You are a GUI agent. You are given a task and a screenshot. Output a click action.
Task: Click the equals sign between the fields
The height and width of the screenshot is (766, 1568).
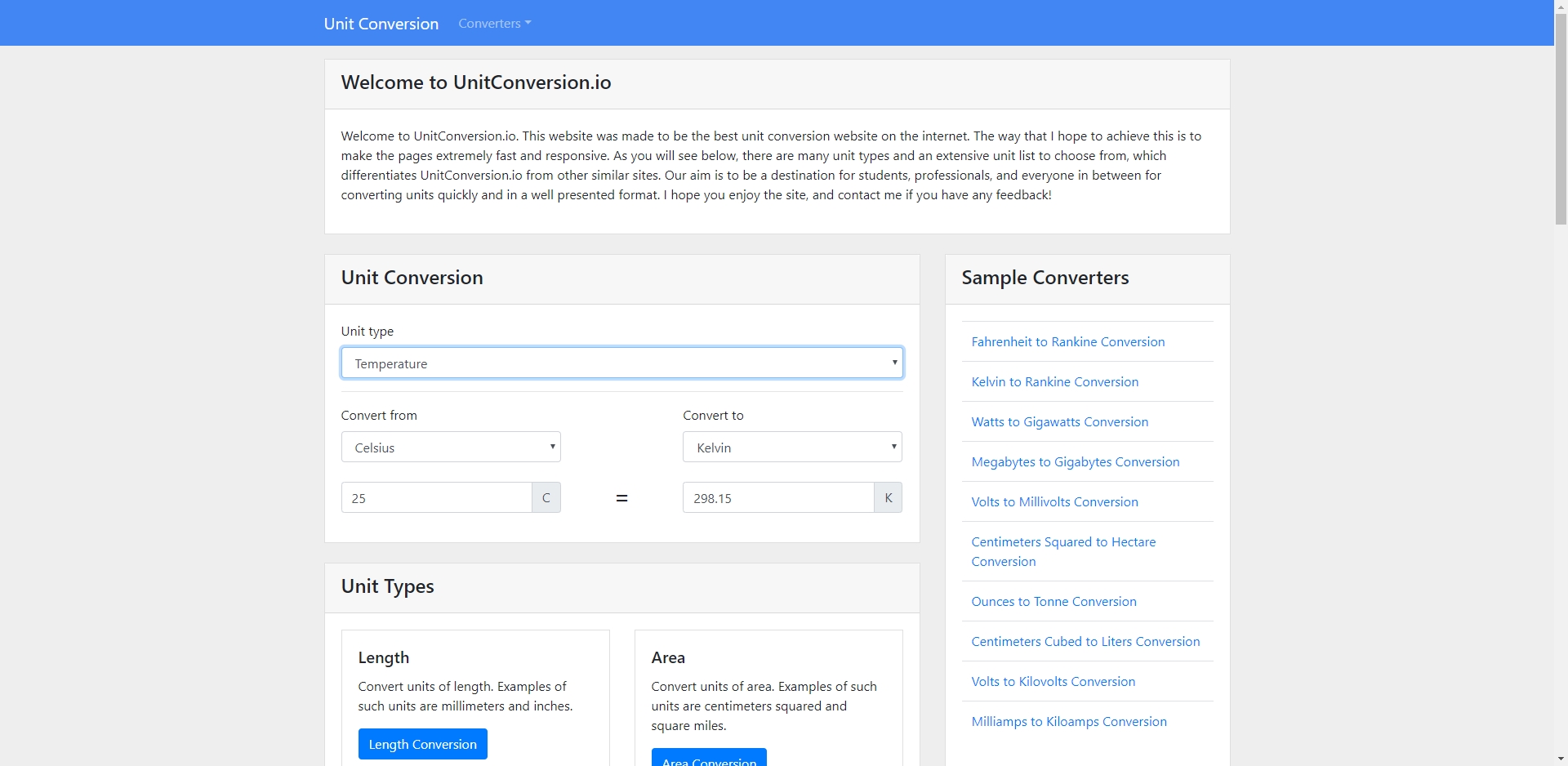621,498
